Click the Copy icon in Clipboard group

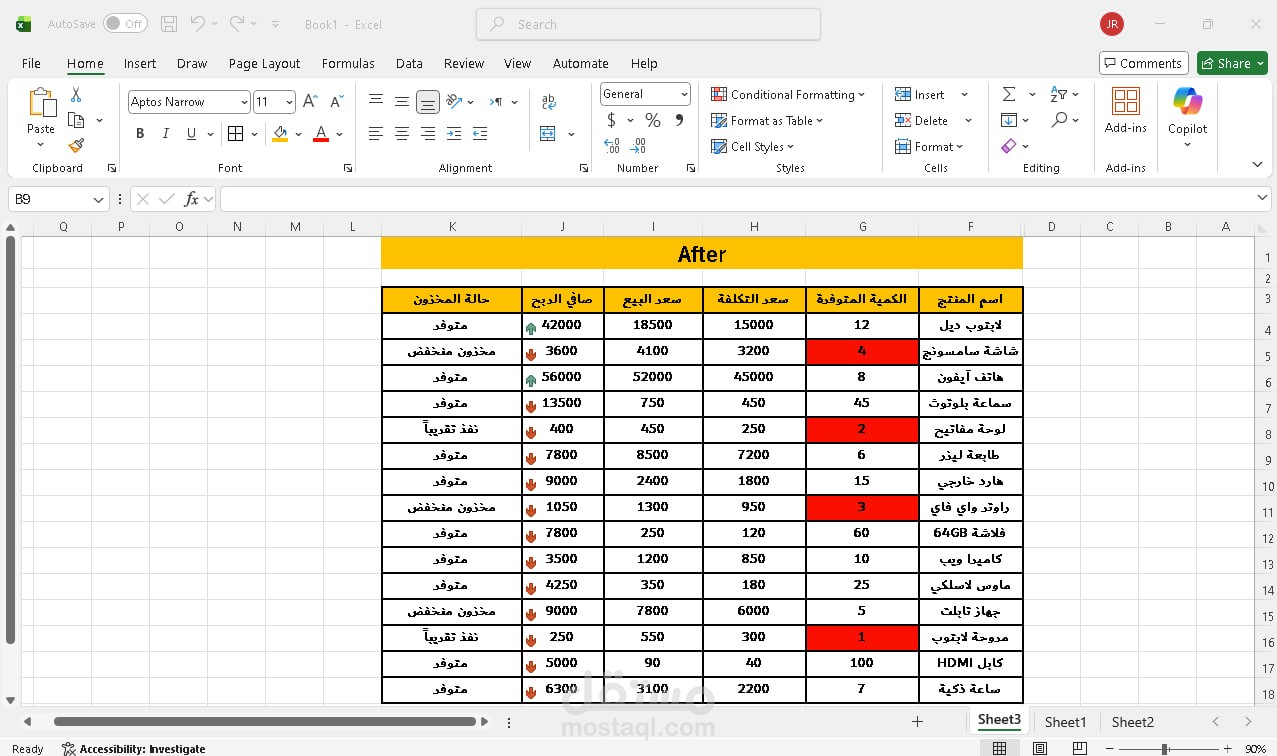point(76,120)
